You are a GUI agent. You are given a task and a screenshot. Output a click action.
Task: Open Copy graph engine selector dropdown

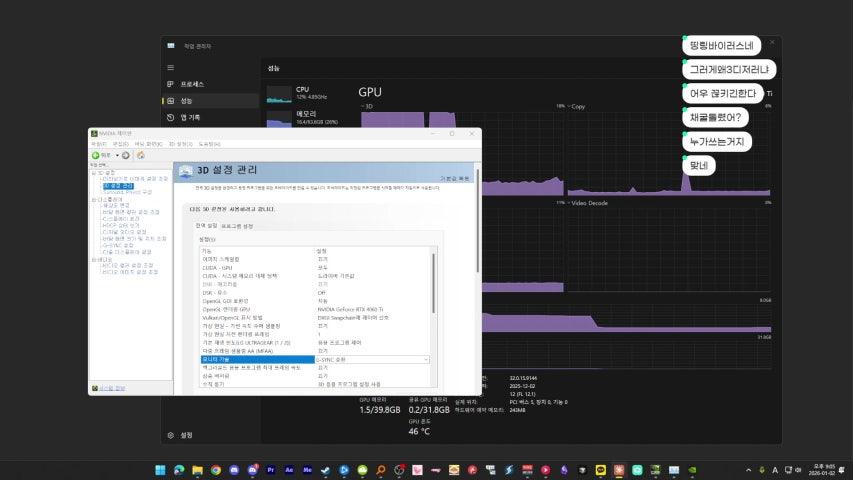(x=576, y=107)
